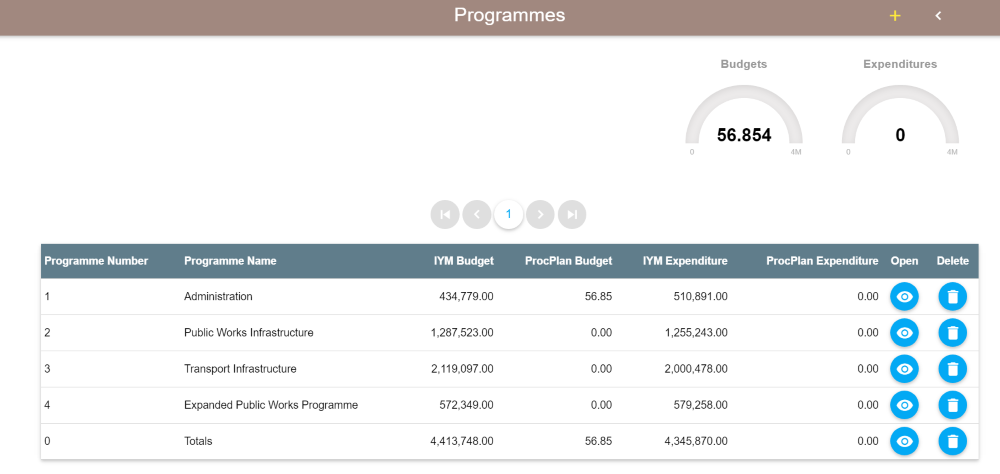Delete the Administration programme row
The width and height of the screenshot is (1000, 474).
(952, 297)
